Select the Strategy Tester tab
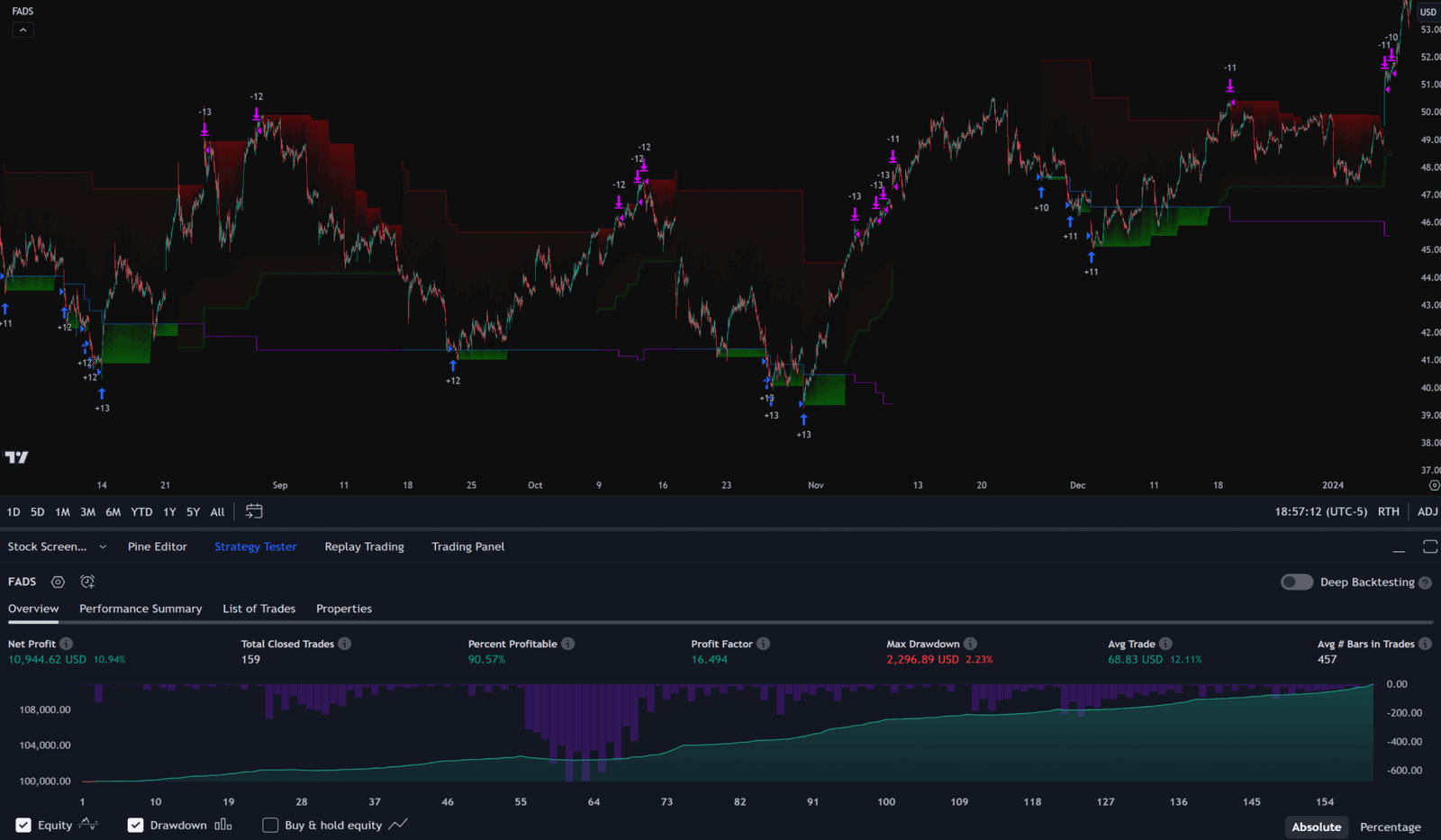Image resolution: width=1441 pixels, height=840 pixels. (256, 546)
